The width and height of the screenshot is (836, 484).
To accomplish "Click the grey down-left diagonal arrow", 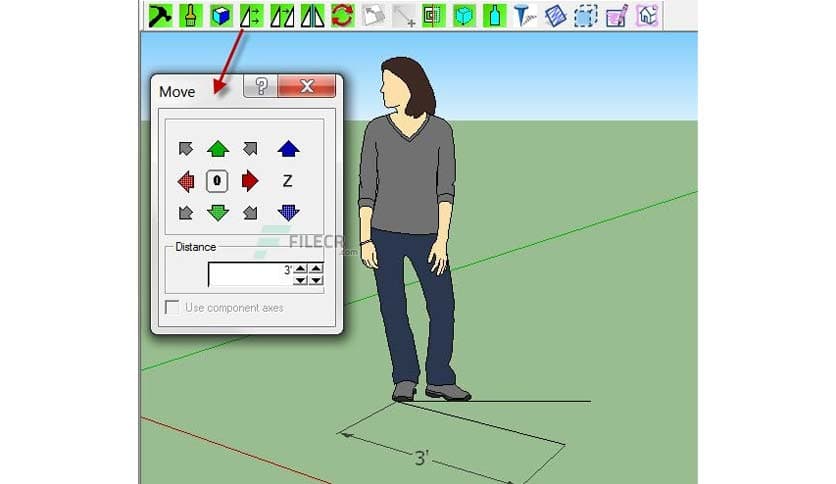I will click(x=186, y=213).
